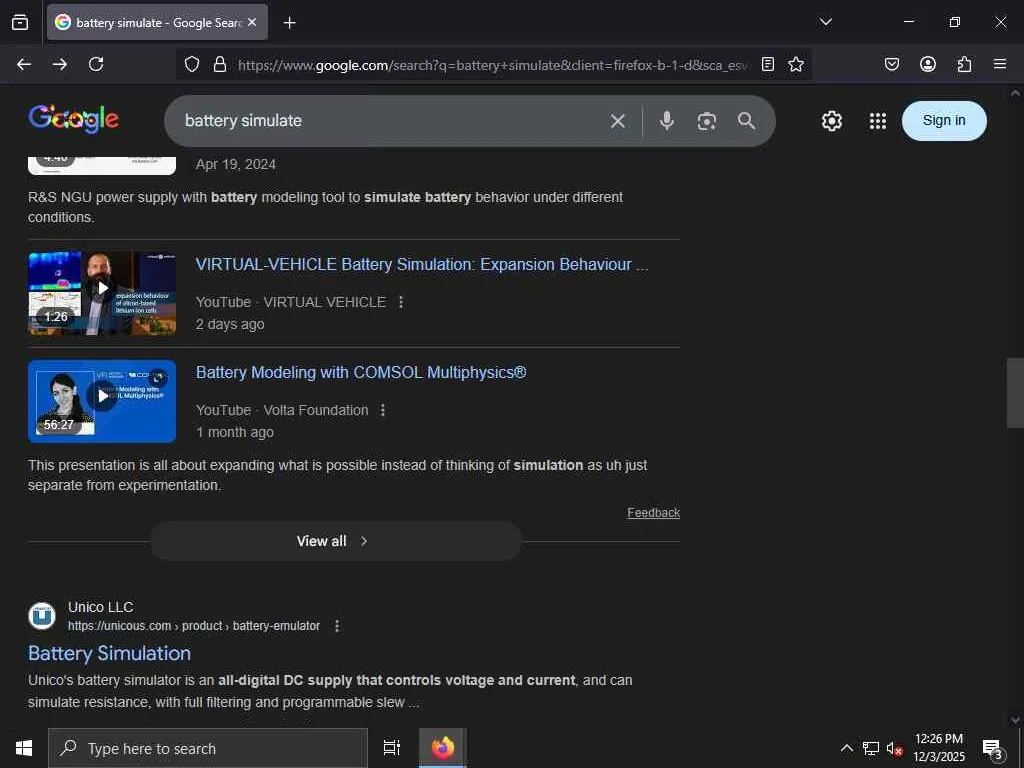Start voice search with the microphone
The image size is (1024, 768).
666,121
